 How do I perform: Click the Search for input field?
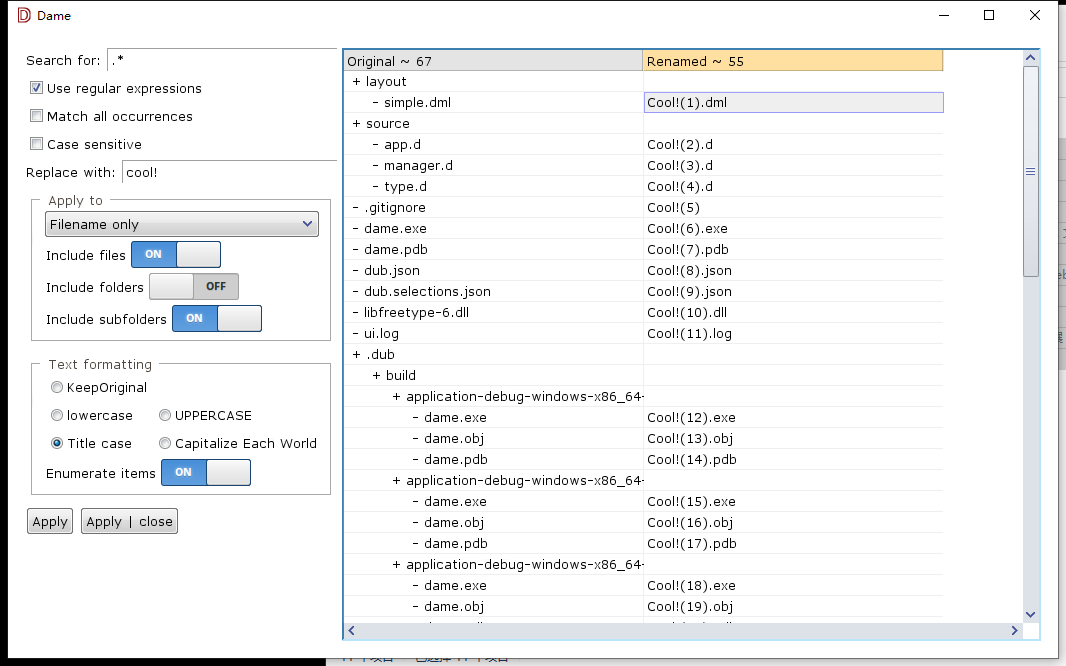point(222,60)
